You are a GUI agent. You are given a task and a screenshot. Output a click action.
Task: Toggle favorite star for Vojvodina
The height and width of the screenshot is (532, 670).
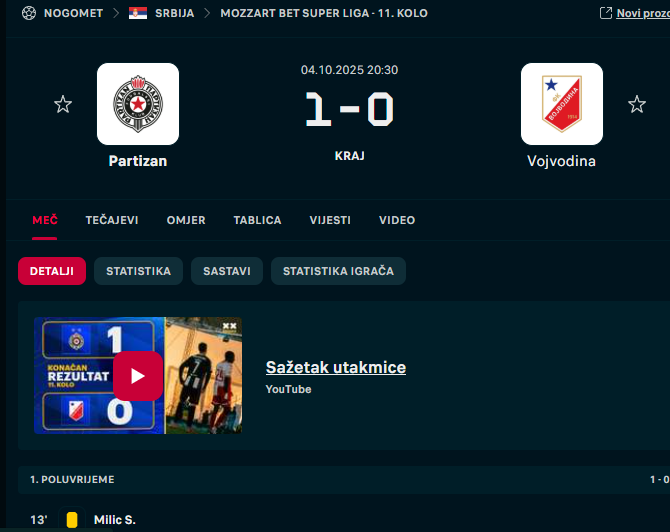coord(637,104)
